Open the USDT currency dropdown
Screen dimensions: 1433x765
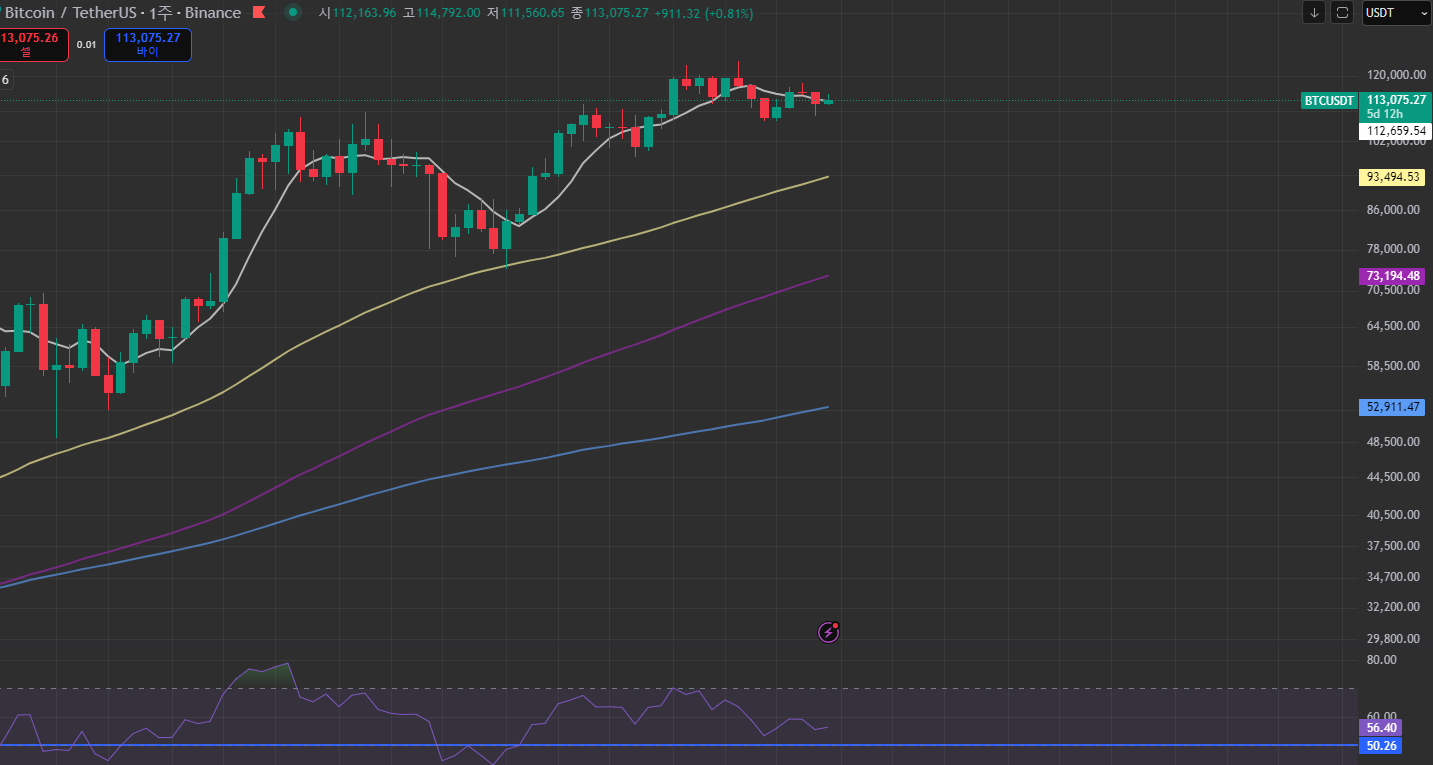(x=1396, y=13)
